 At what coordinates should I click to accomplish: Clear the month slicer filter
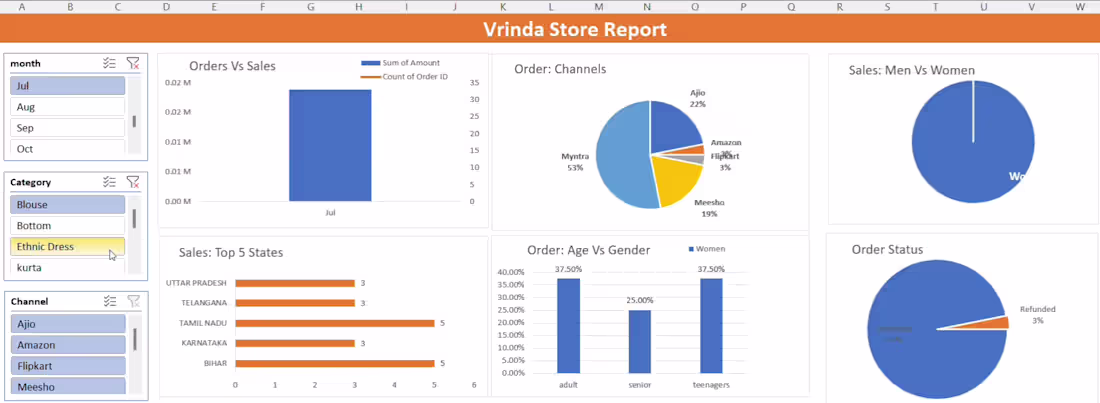click(x=133, y=63)
